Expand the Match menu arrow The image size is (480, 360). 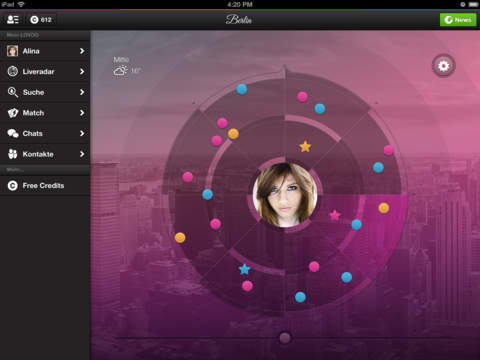tap(82, 113)
